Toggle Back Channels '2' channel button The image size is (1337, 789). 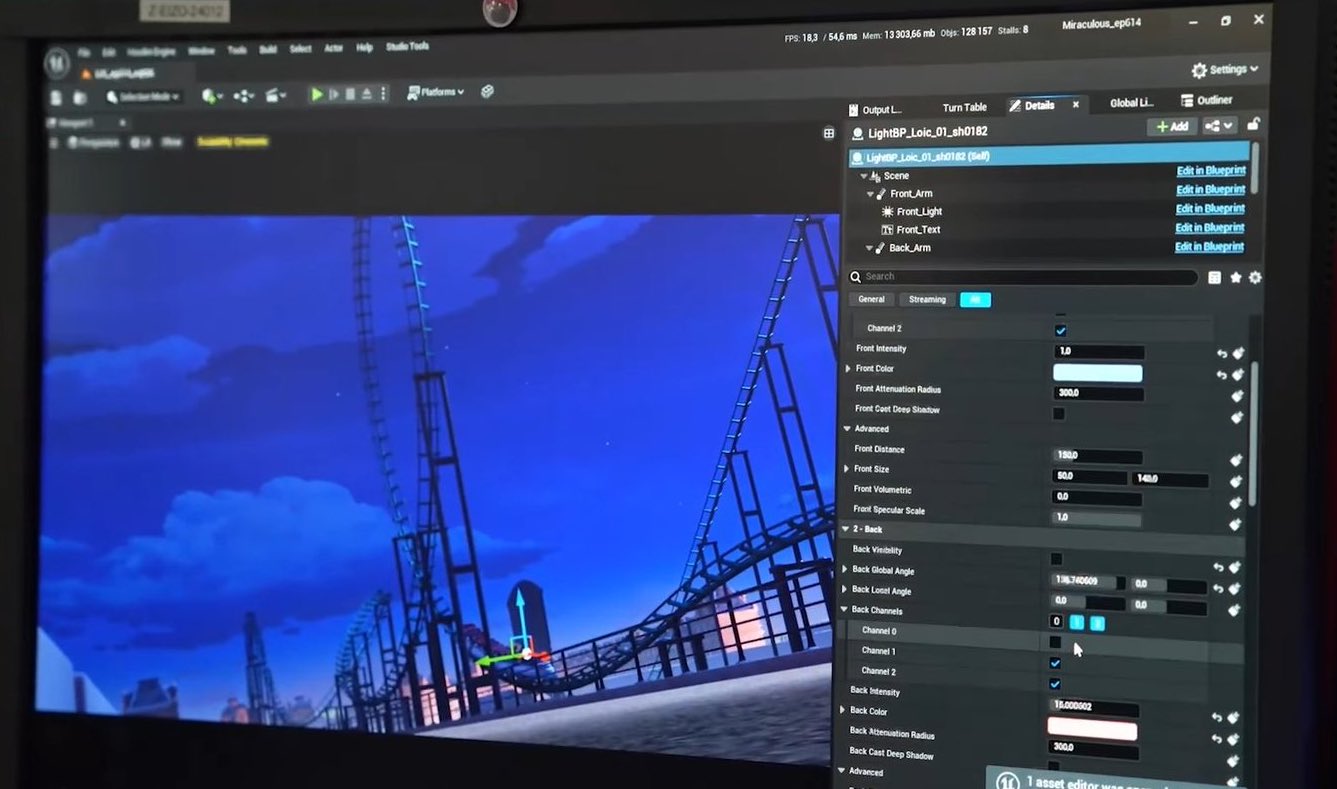[1097, 623]
